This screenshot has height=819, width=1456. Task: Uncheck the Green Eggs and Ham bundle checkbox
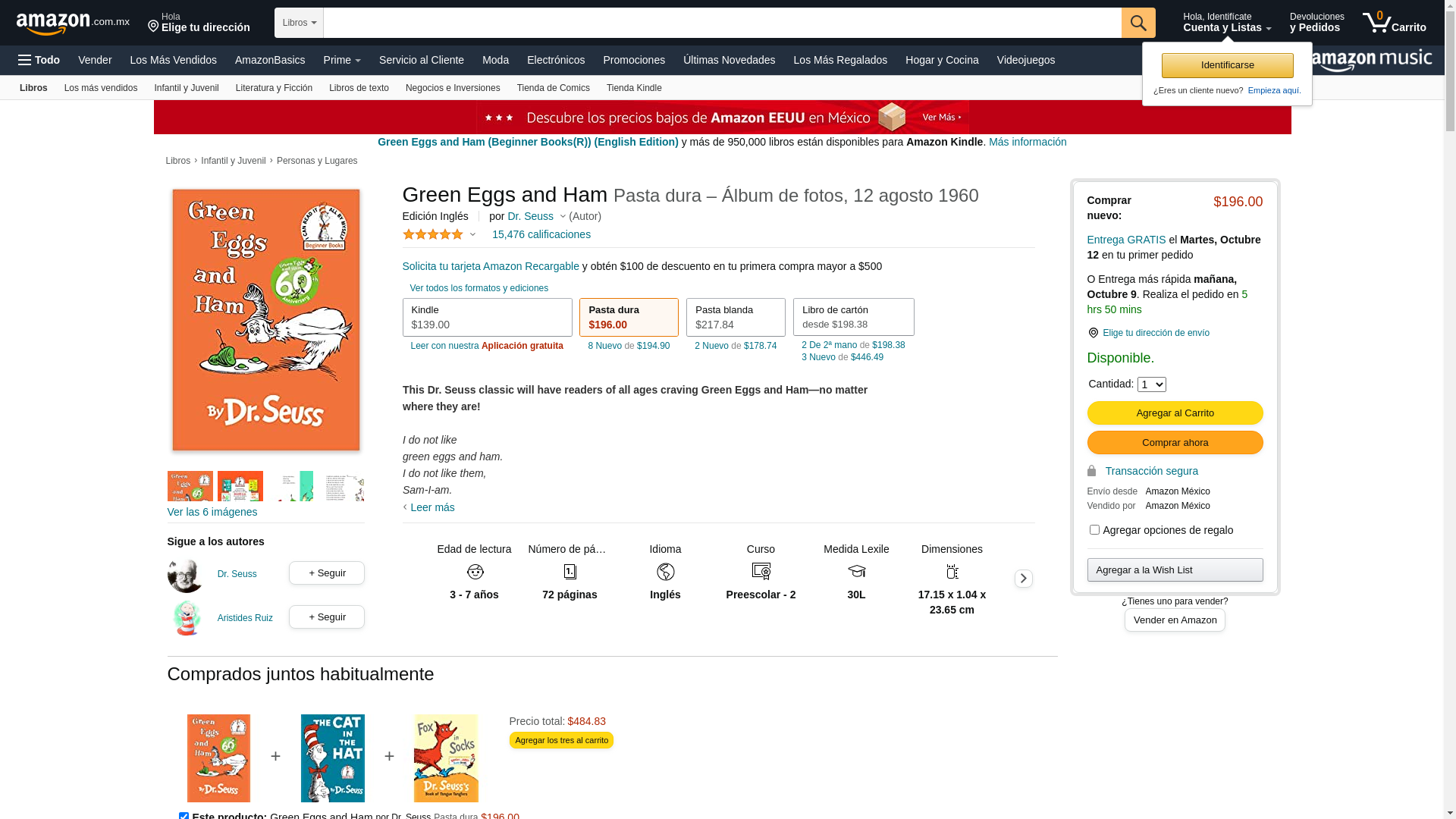tap(184, 816)
